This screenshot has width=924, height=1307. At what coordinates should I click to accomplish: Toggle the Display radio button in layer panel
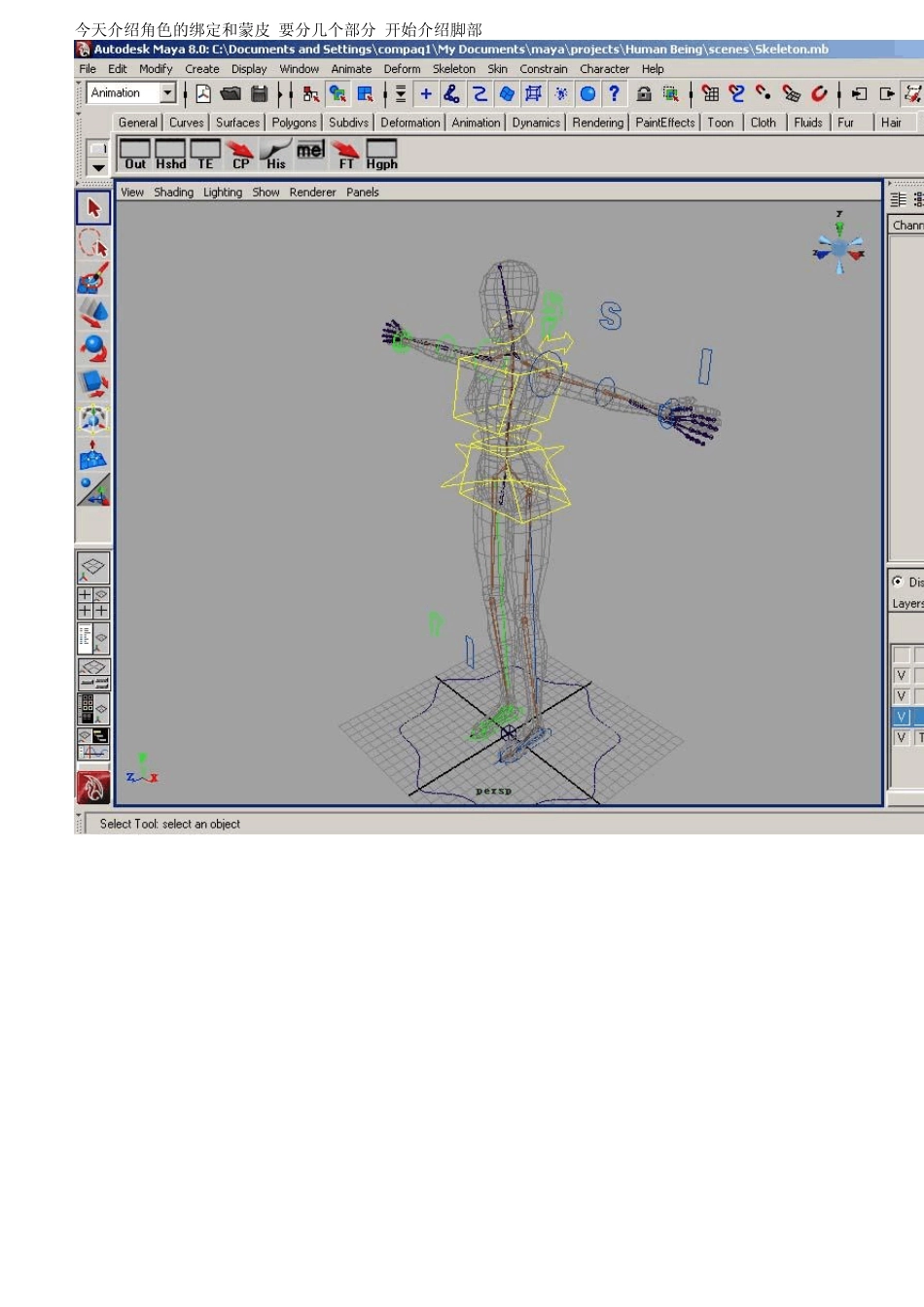(x=898, y=582)
